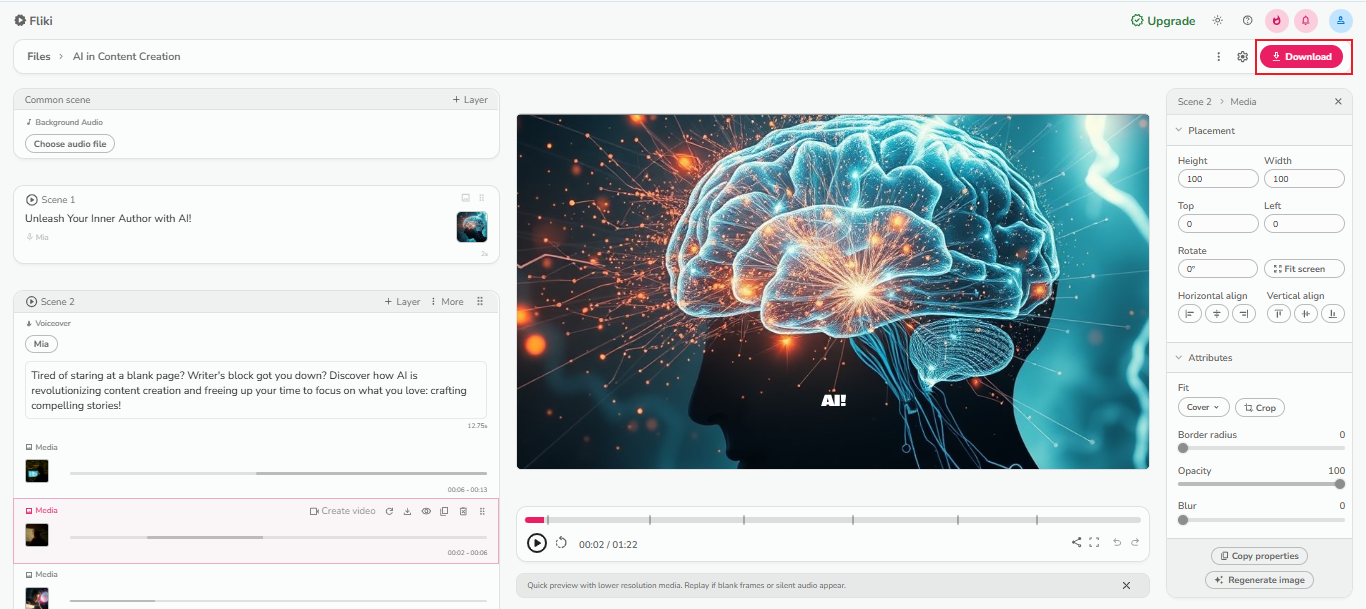Viewport: 1366px width, 609px height.
Task: Click the Upgrade link
Action: (x=1162, y=21)
